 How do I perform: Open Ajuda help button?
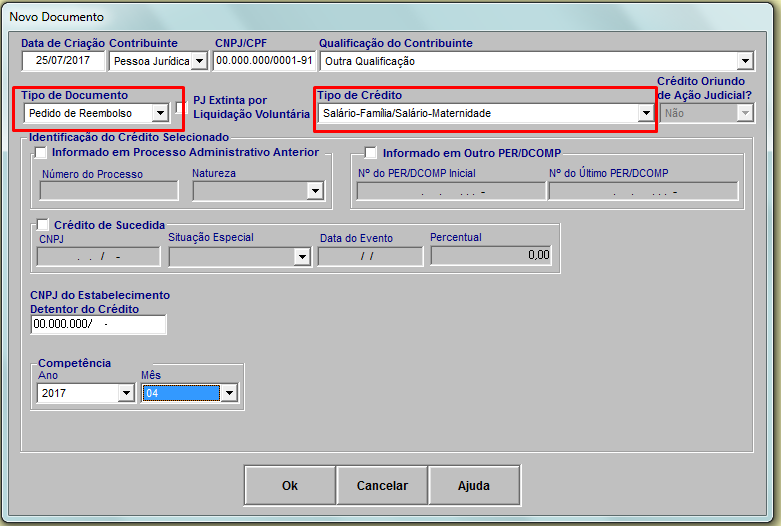click(474, 486)
